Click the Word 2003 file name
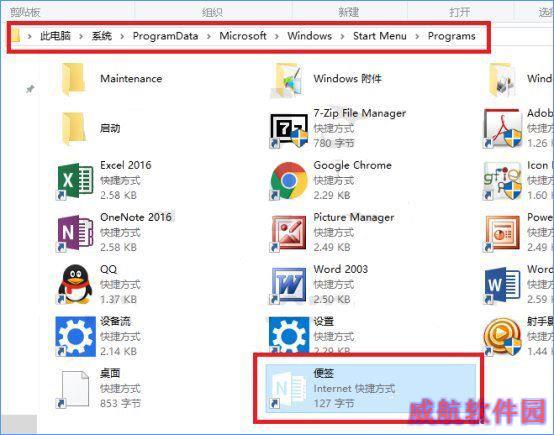Image resolution: width=554 pixels, height=435 pixels. 341,269
